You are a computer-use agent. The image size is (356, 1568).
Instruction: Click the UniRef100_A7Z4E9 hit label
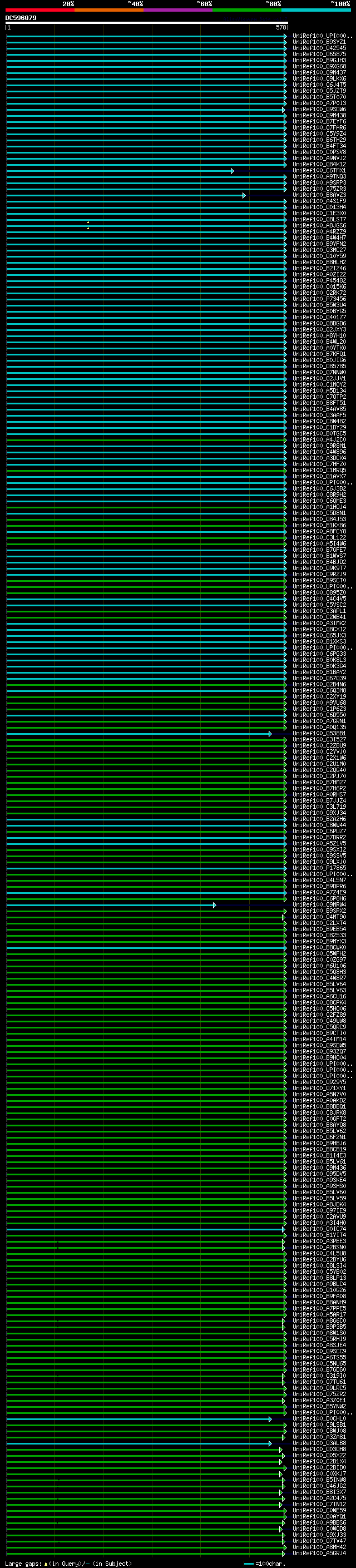[319, 892]
